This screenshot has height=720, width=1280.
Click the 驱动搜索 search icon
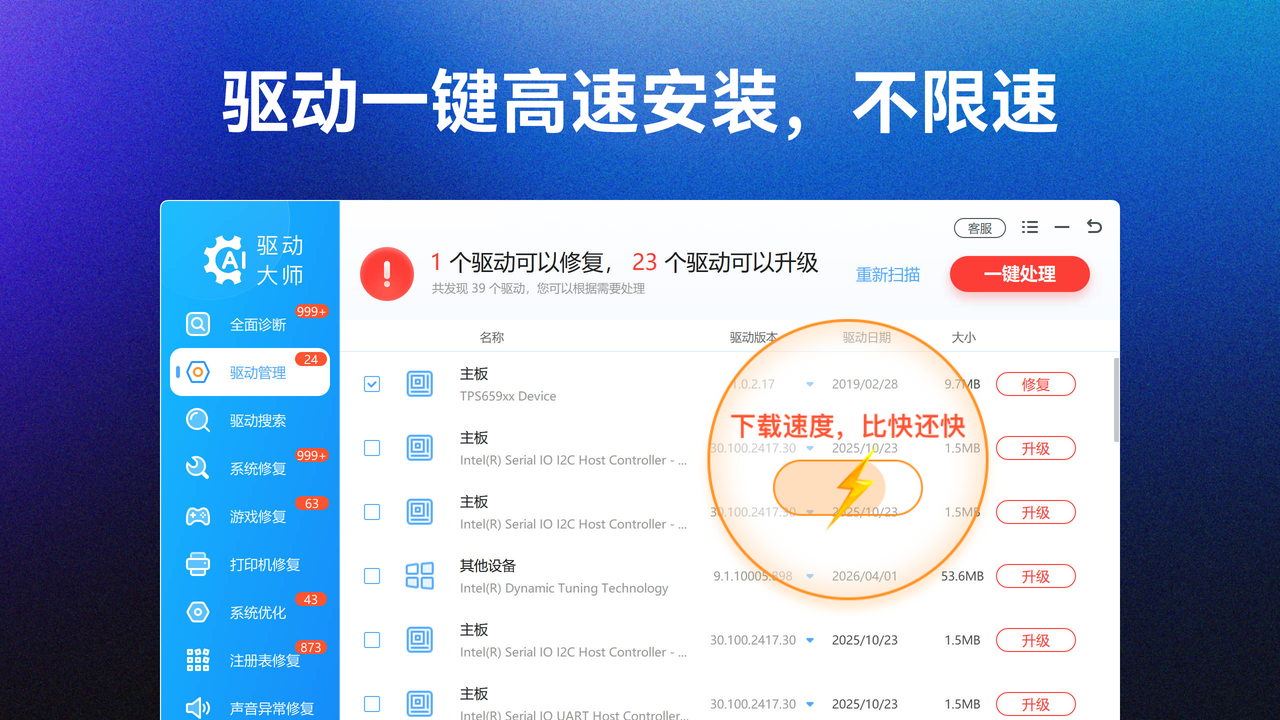click(198, 420)
